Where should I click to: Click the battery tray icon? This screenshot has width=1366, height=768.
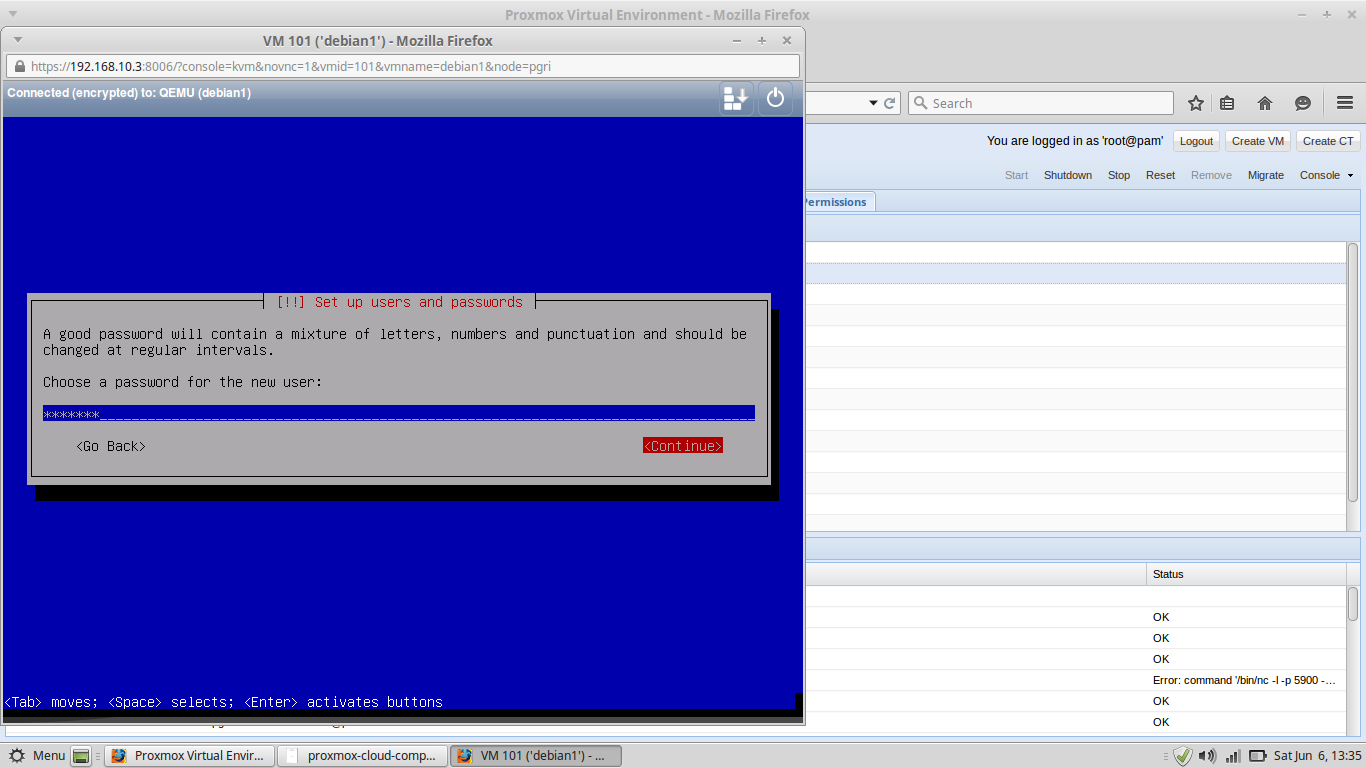pos(1256,756)
